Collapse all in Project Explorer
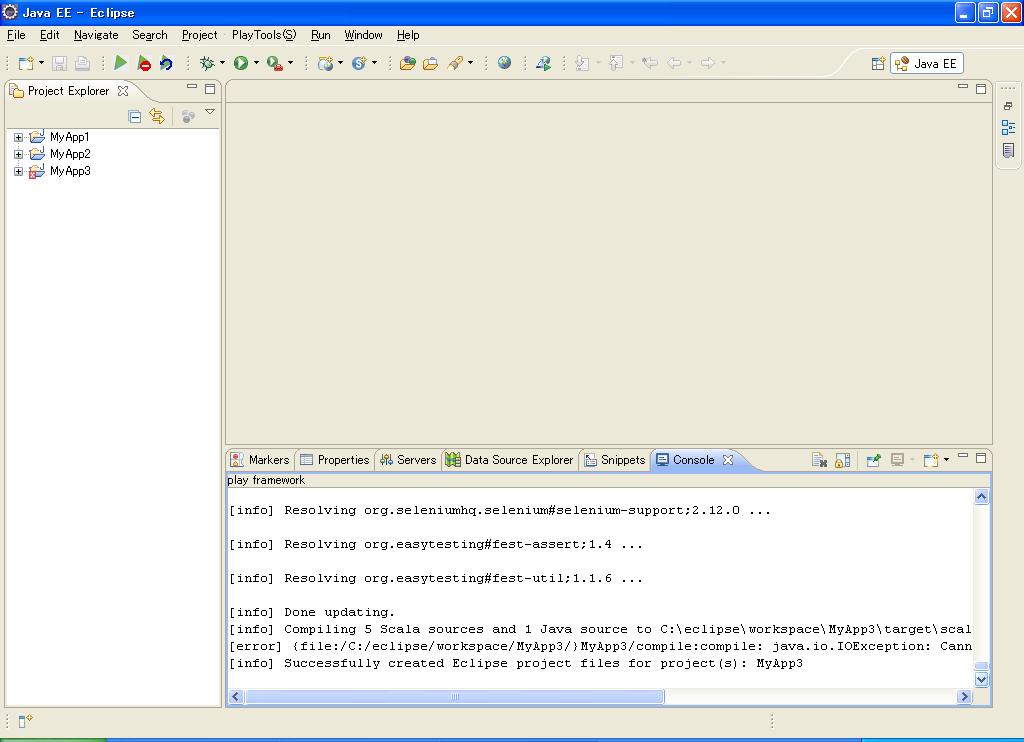The image size is (1024, 742). tap(135, 117)
